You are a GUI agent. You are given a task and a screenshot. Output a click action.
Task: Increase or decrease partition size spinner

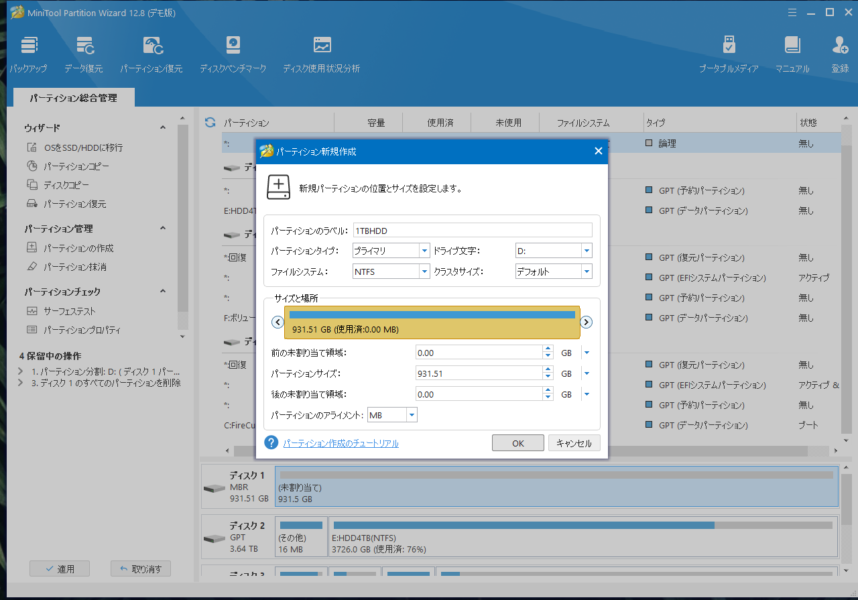pyautogui.click(x=548, y=374)
